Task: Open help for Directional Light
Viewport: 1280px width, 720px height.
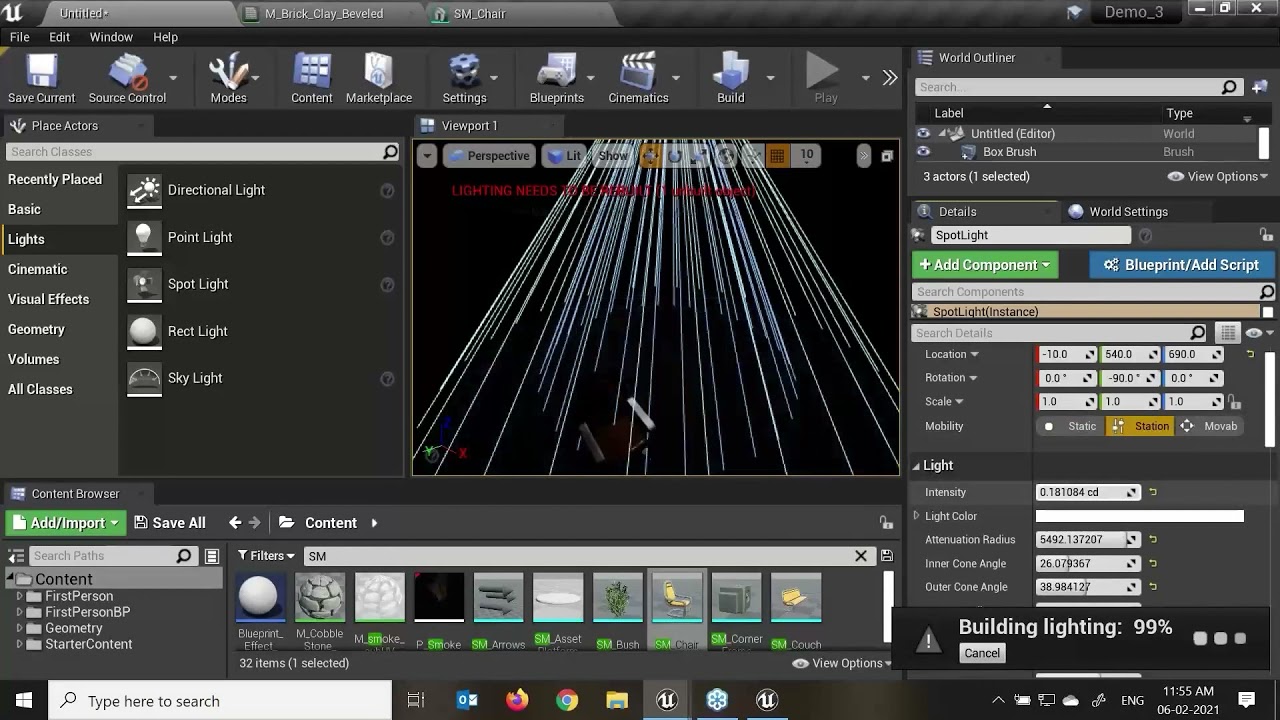Action: pos(387,190)
